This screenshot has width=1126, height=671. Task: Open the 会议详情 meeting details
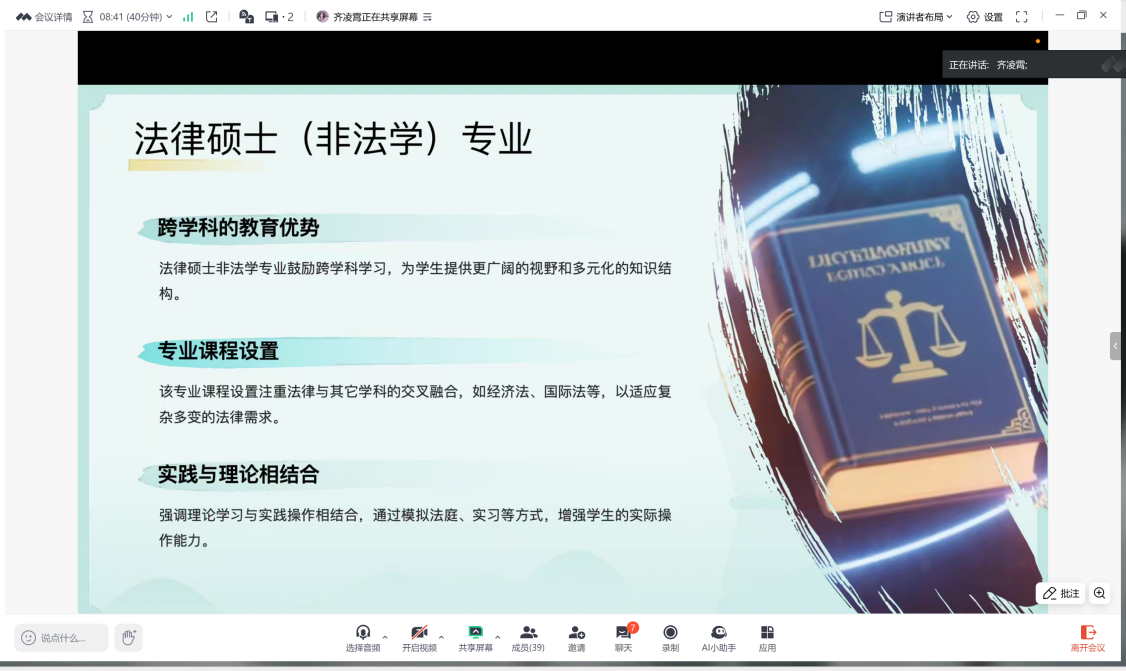(45, 17)
